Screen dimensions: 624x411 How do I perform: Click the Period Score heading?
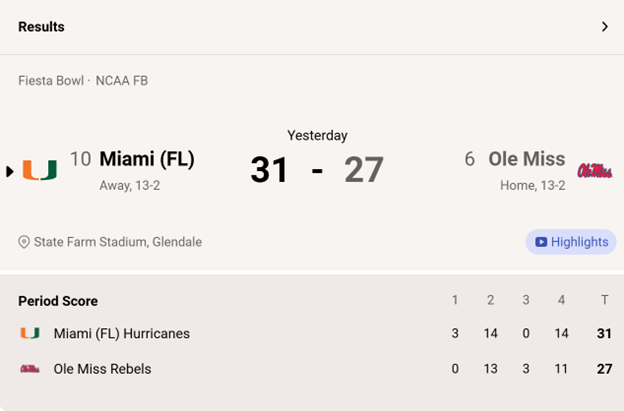click(58, 301)
